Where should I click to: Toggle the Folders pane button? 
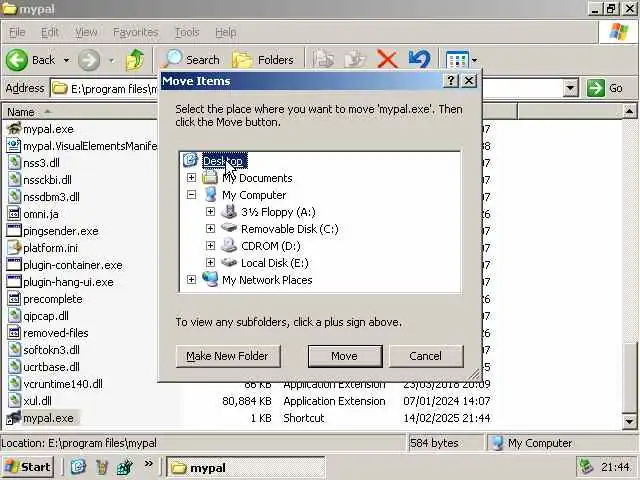click(x=263, y=60)
